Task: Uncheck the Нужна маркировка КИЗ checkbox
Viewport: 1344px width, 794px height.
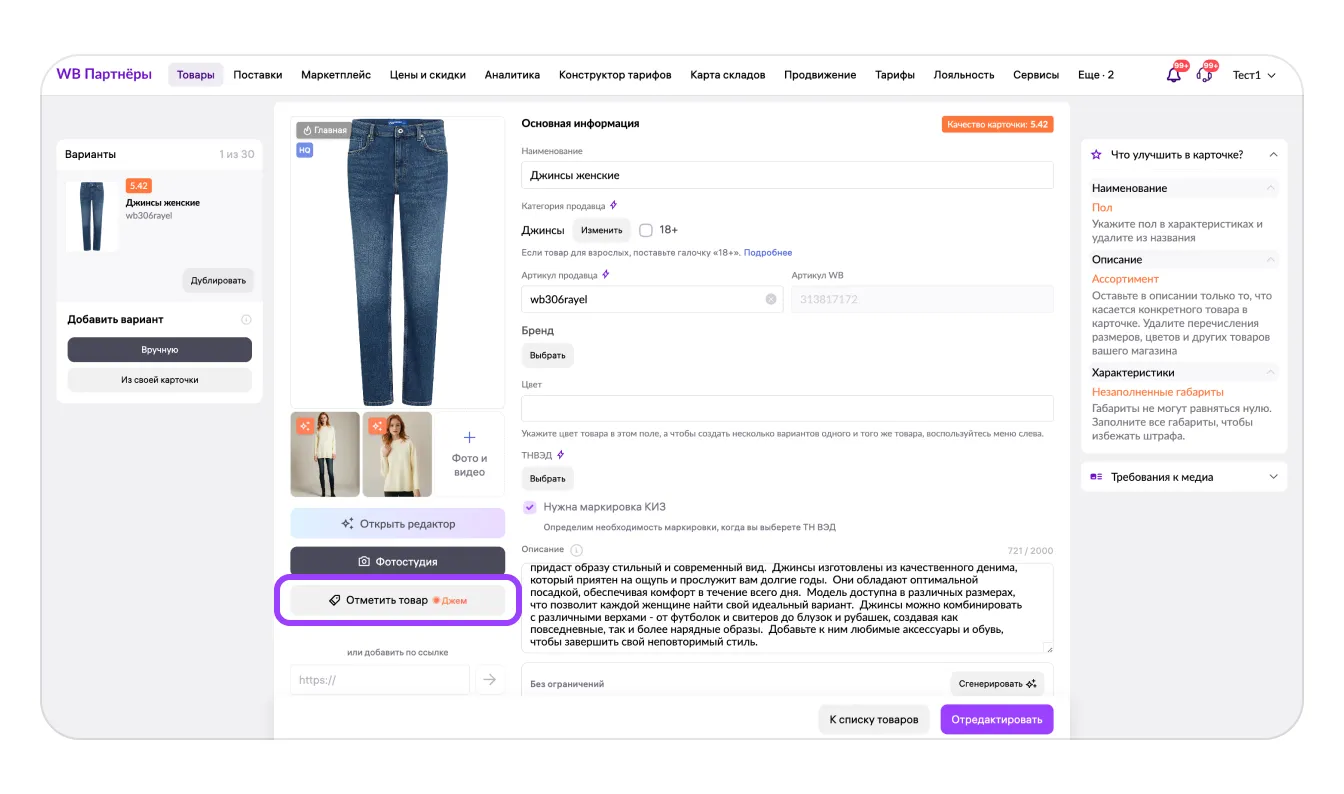Action: pyautogui.click(x=530, y=507)
